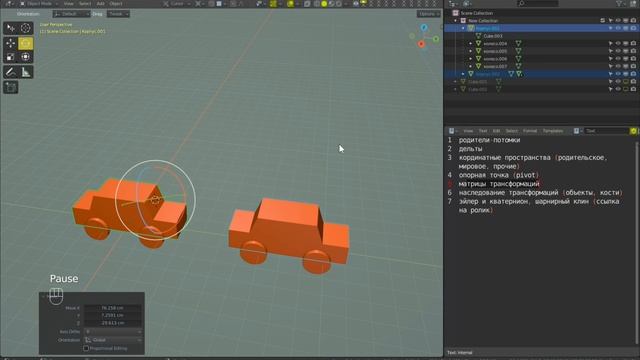
Task: Click the green Y axis on navigation gizmo
Action: (x=436, y=39)
